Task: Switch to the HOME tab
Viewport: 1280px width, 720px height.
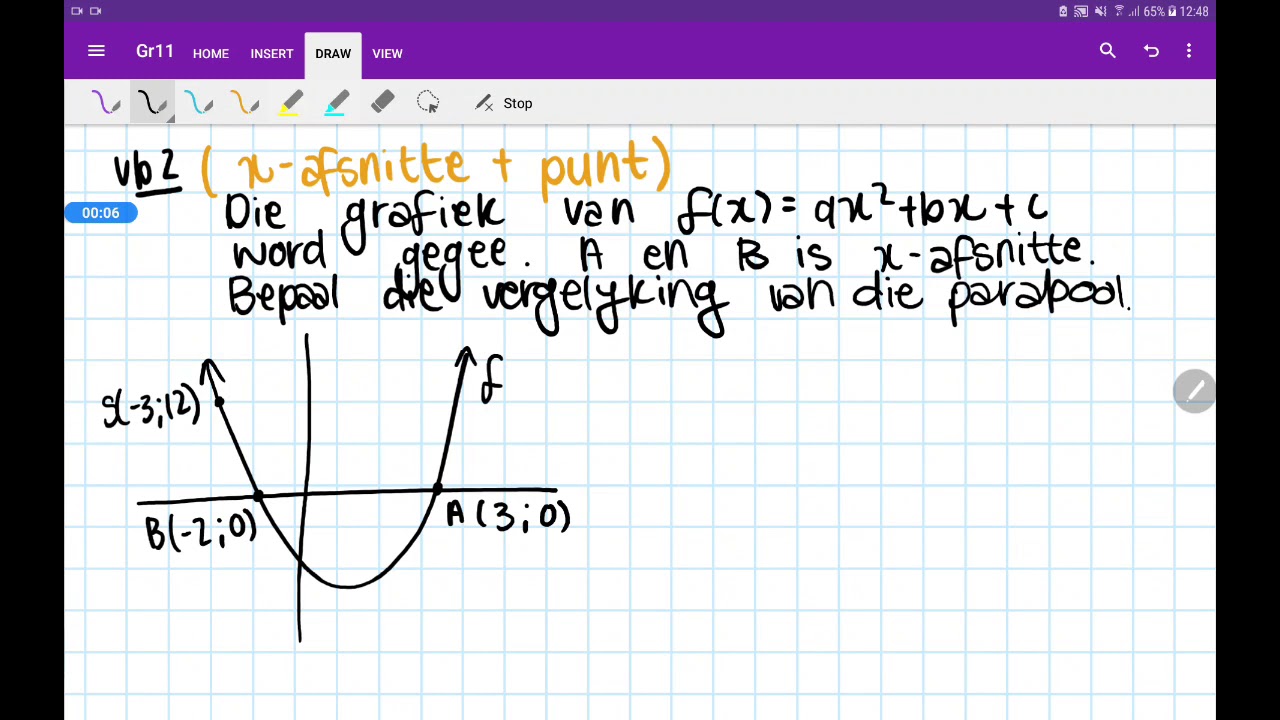Action: tap(211, 54)
